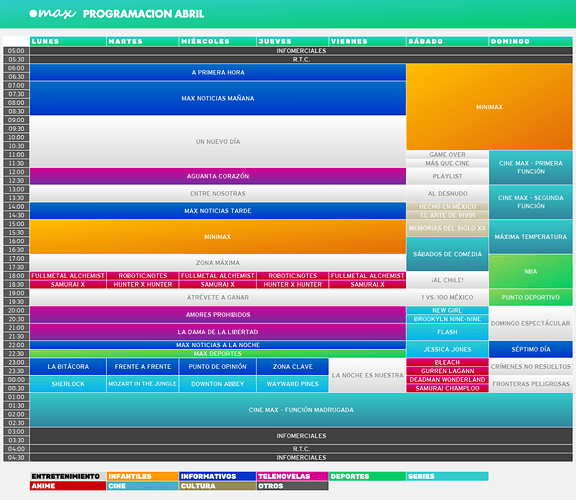Image resolution: width=576 pixels, height=500 pixels.
Task: Select the LA BITÁCORA slot
Action: coord(68,366)
